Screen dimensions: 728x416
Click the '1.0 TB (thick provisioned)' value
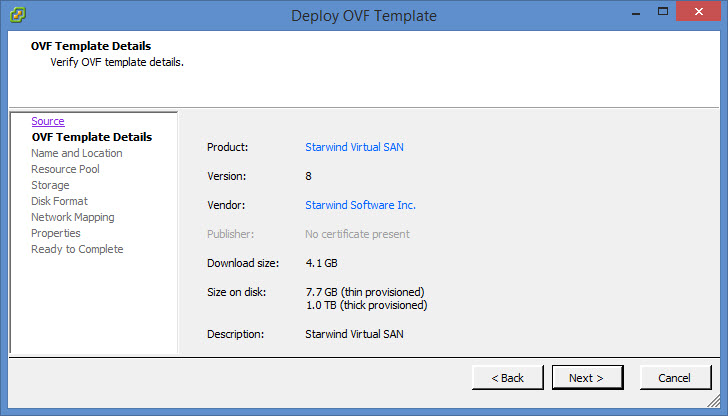coord(367,306)
